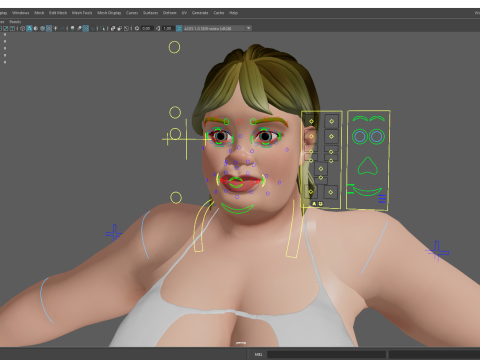This screenshot has width=480, height=360.
Task: Select top-left diamond slider in control panel
Action: click(x=311, y=121)
